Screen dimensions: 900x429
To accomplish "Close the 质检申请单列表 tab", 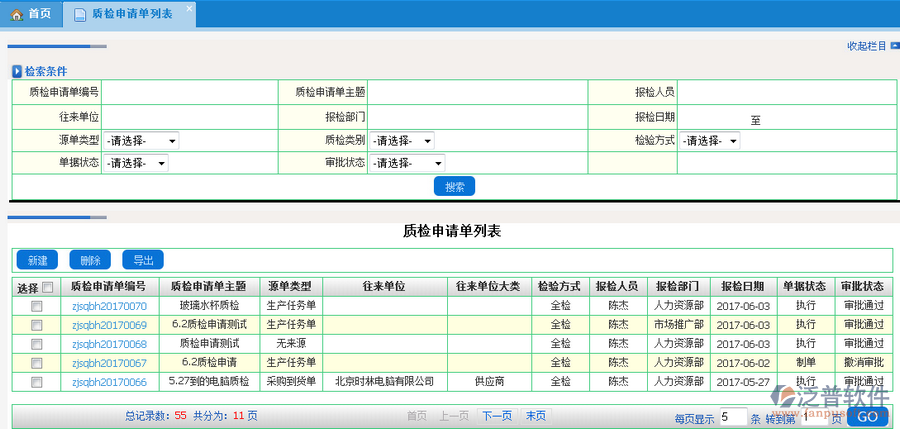I will pyautogui.click(x=189, y=8).
